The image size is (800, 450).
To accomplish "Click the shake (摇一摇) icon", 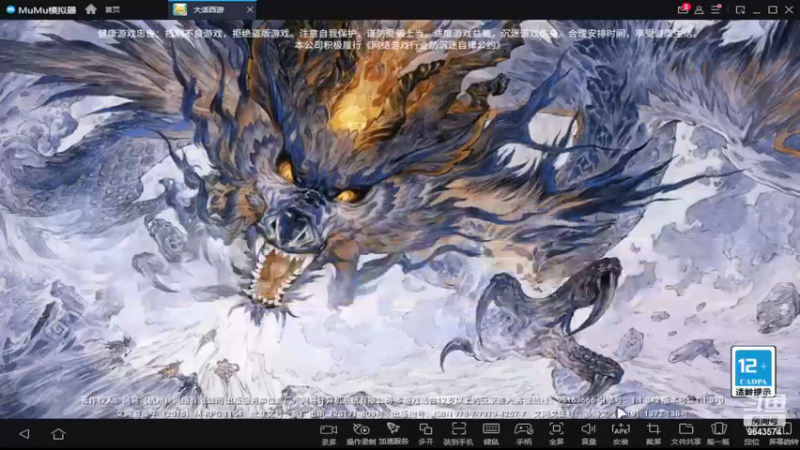I will 718,434.
